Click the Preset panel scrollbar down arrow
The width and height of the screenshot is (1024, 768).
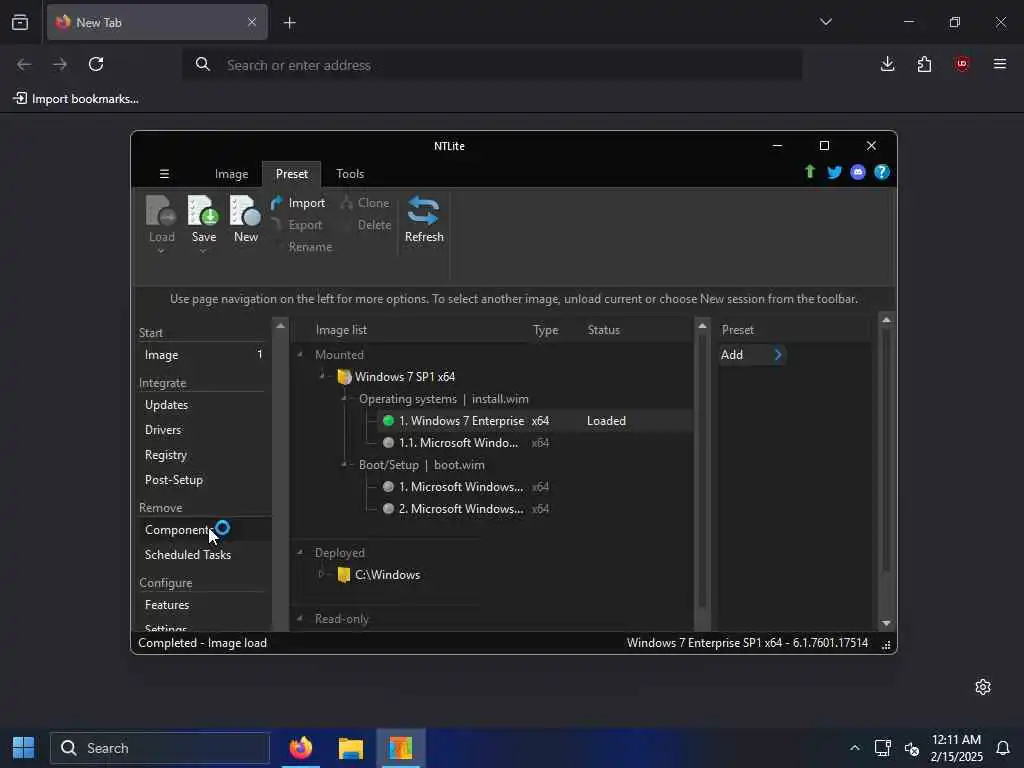click(x=886, y=623)
